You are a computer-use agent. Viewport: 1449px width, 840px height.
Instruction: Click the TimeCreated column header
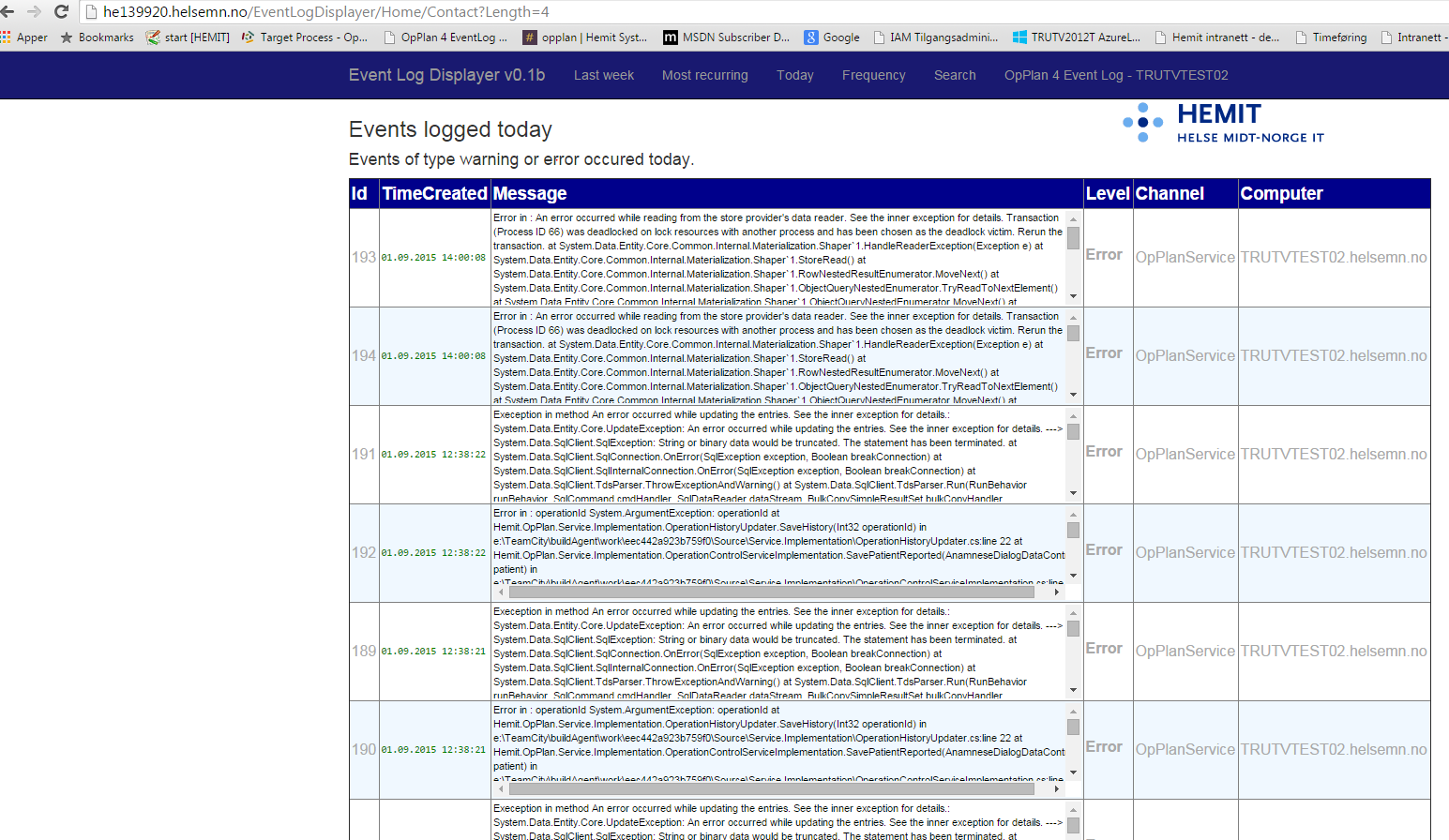tap(435, 193)
